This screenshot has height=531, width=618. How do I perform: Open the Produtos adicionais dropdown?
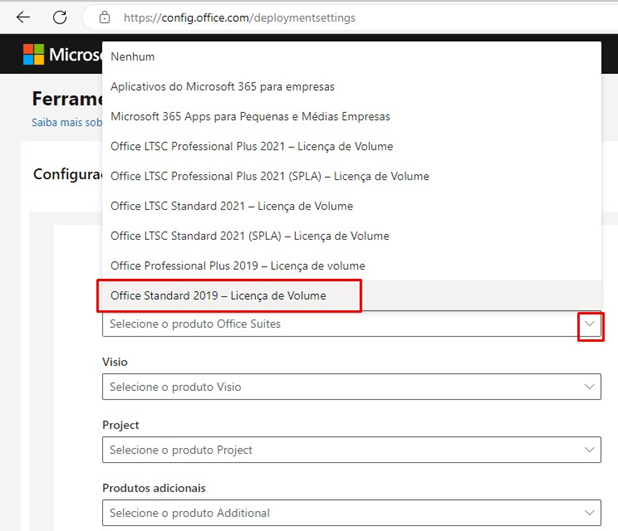pos(352,513)
